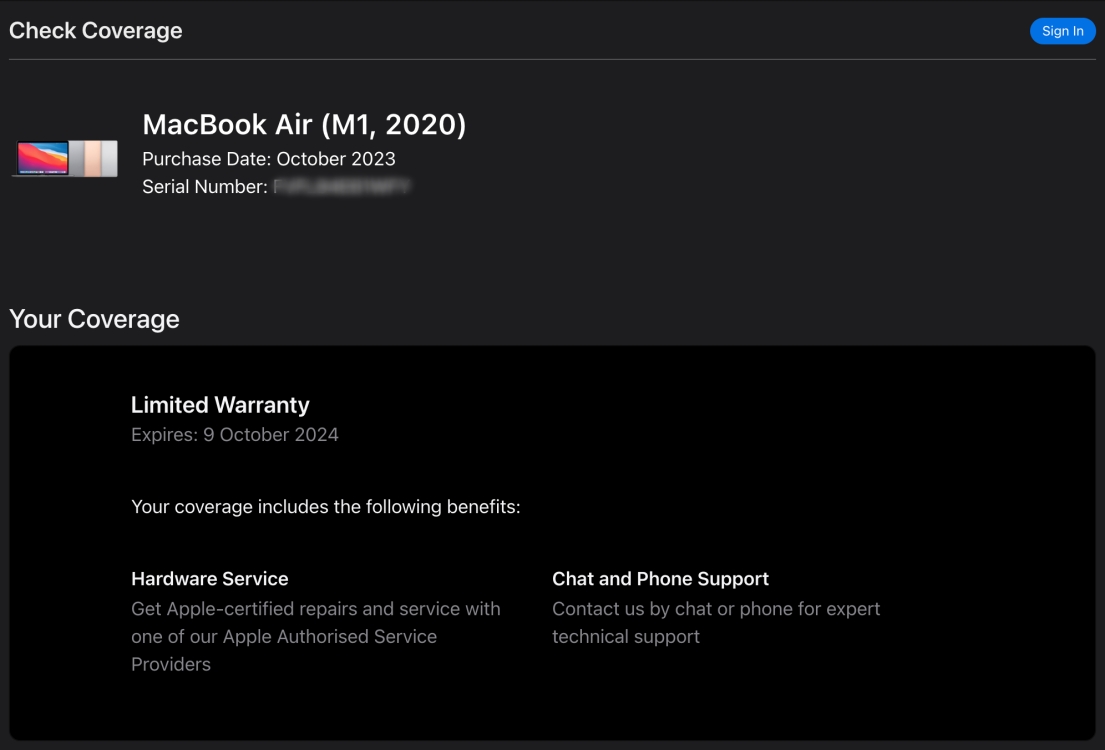Select the Limited Warranty heading

[220, 405]
